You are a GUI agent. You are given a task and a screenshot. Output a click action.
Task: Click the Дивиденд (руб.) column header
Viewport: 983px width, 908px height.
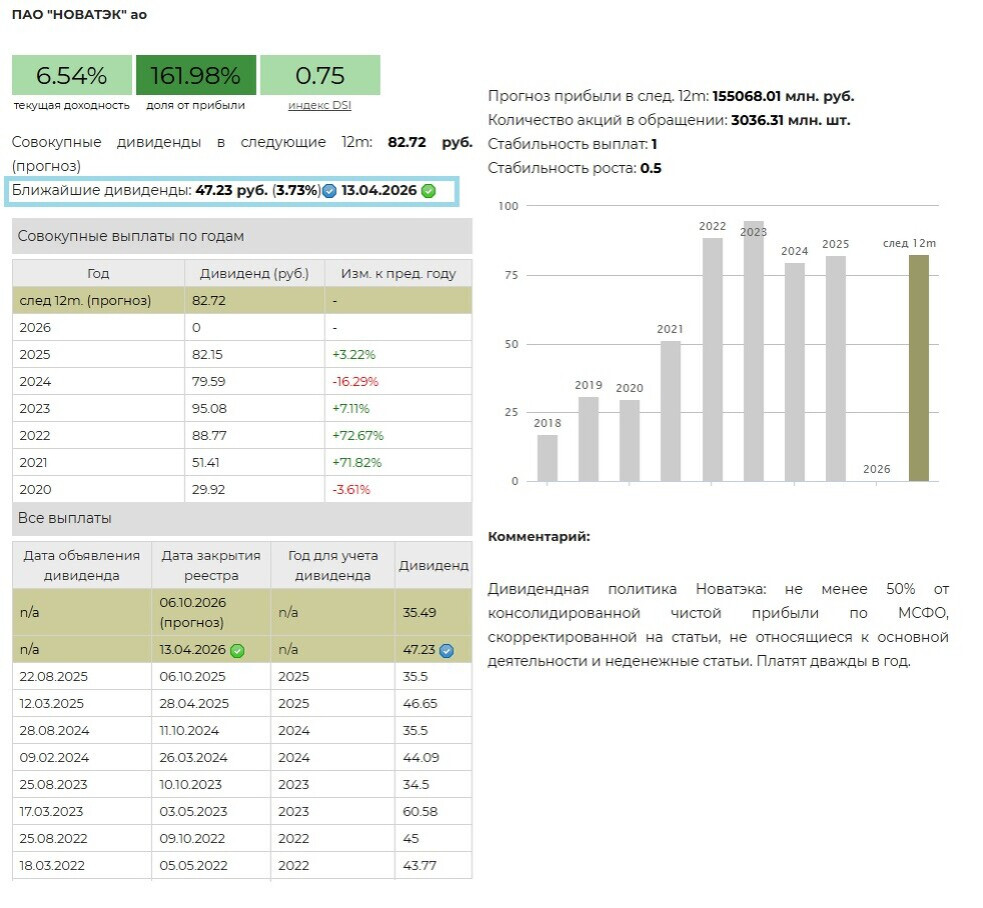[254, 273]
